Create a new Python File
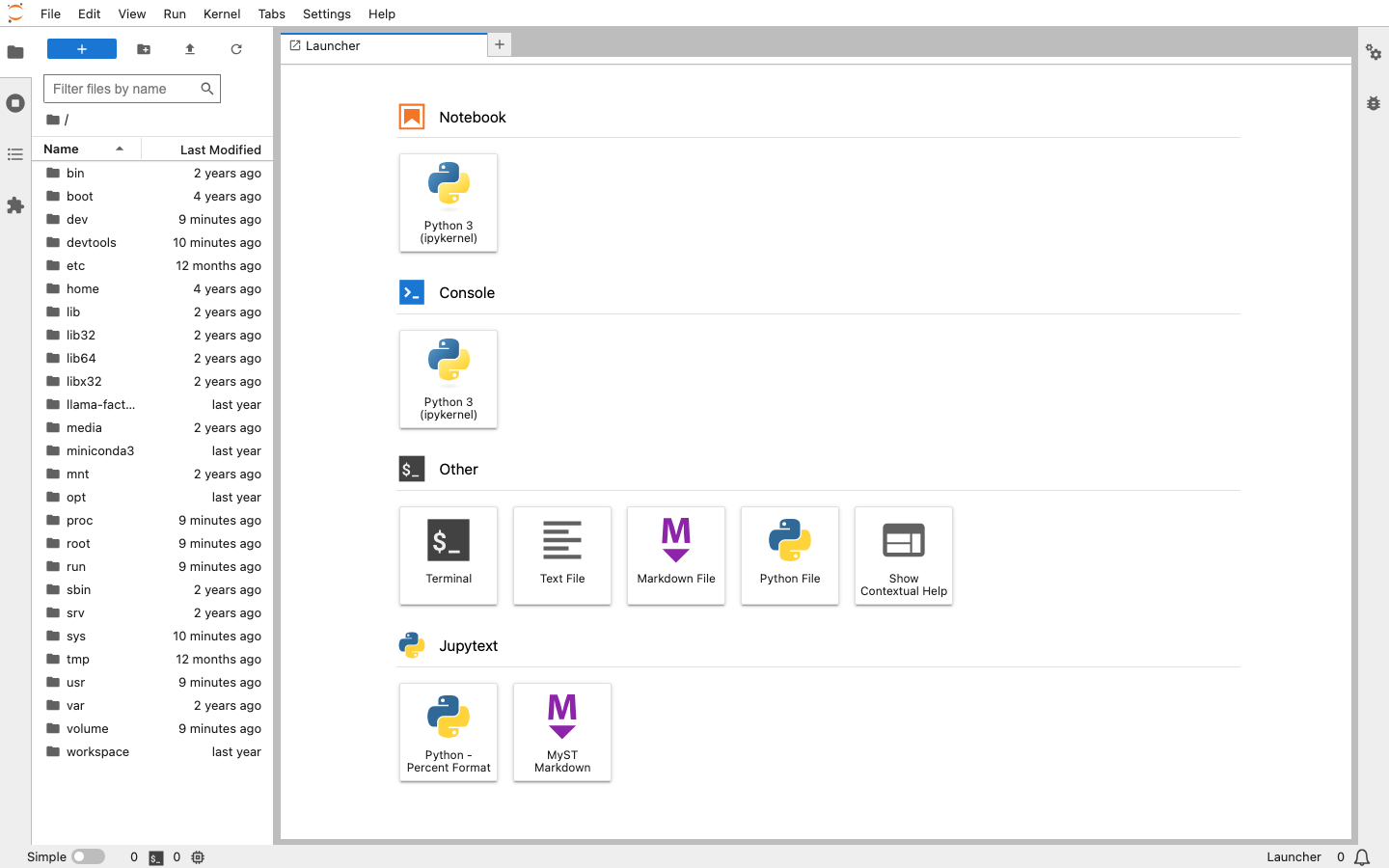Viewport: 1389px width, 868px height. coord(790,556)
